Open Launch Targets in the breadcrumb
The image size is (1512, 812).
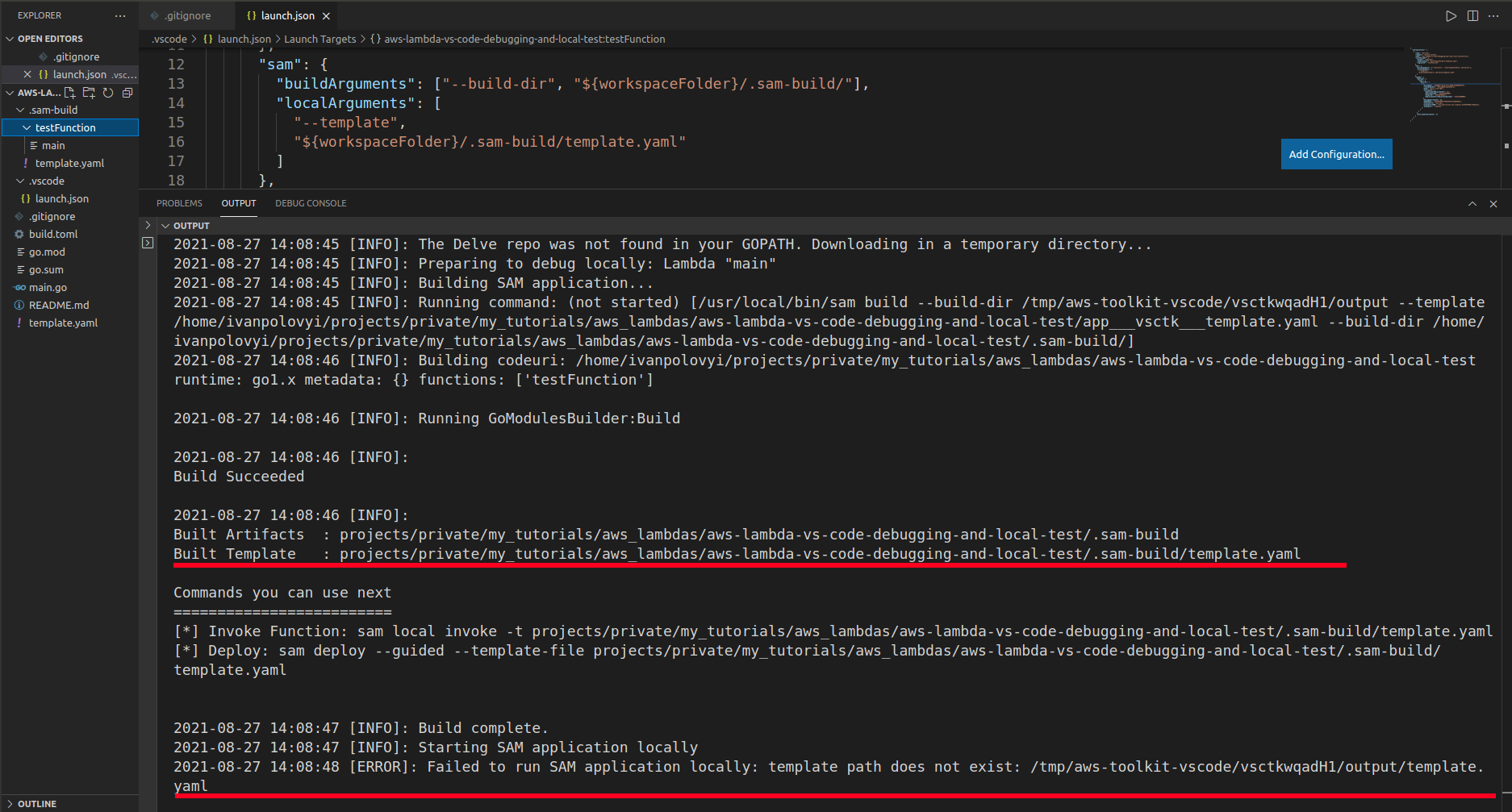[x=320, y=38]
